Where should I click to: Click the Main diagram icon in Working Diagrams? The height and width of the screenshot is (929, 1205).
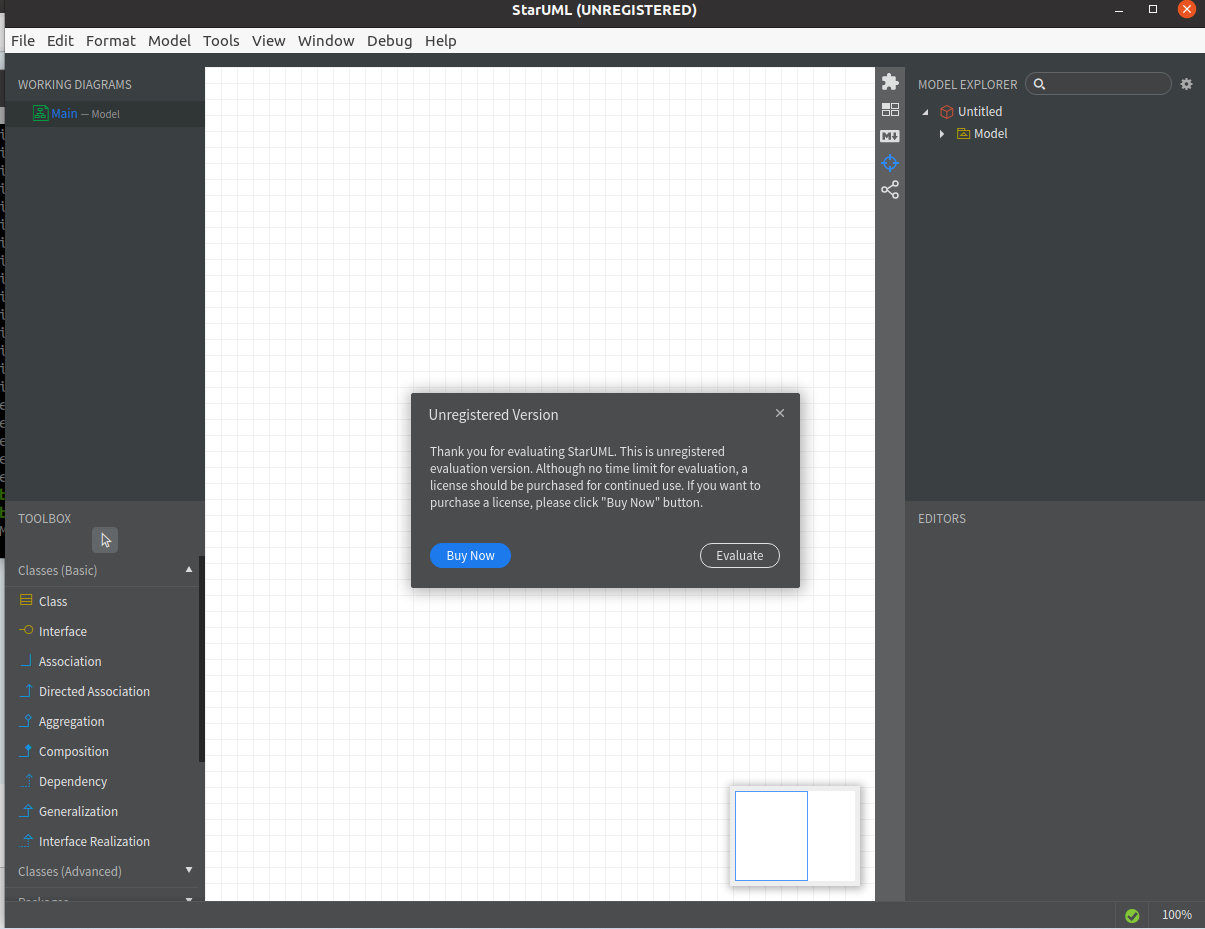pyautogui.click(x=41, y=113)
